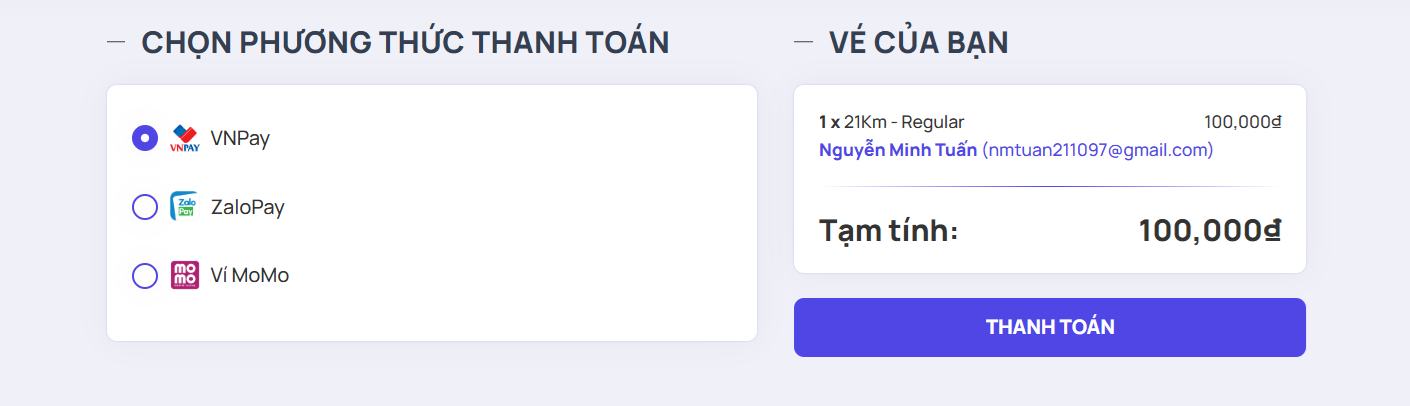
Task: Choose the ZaloPay radio button
Action: (x=145, y=207)
